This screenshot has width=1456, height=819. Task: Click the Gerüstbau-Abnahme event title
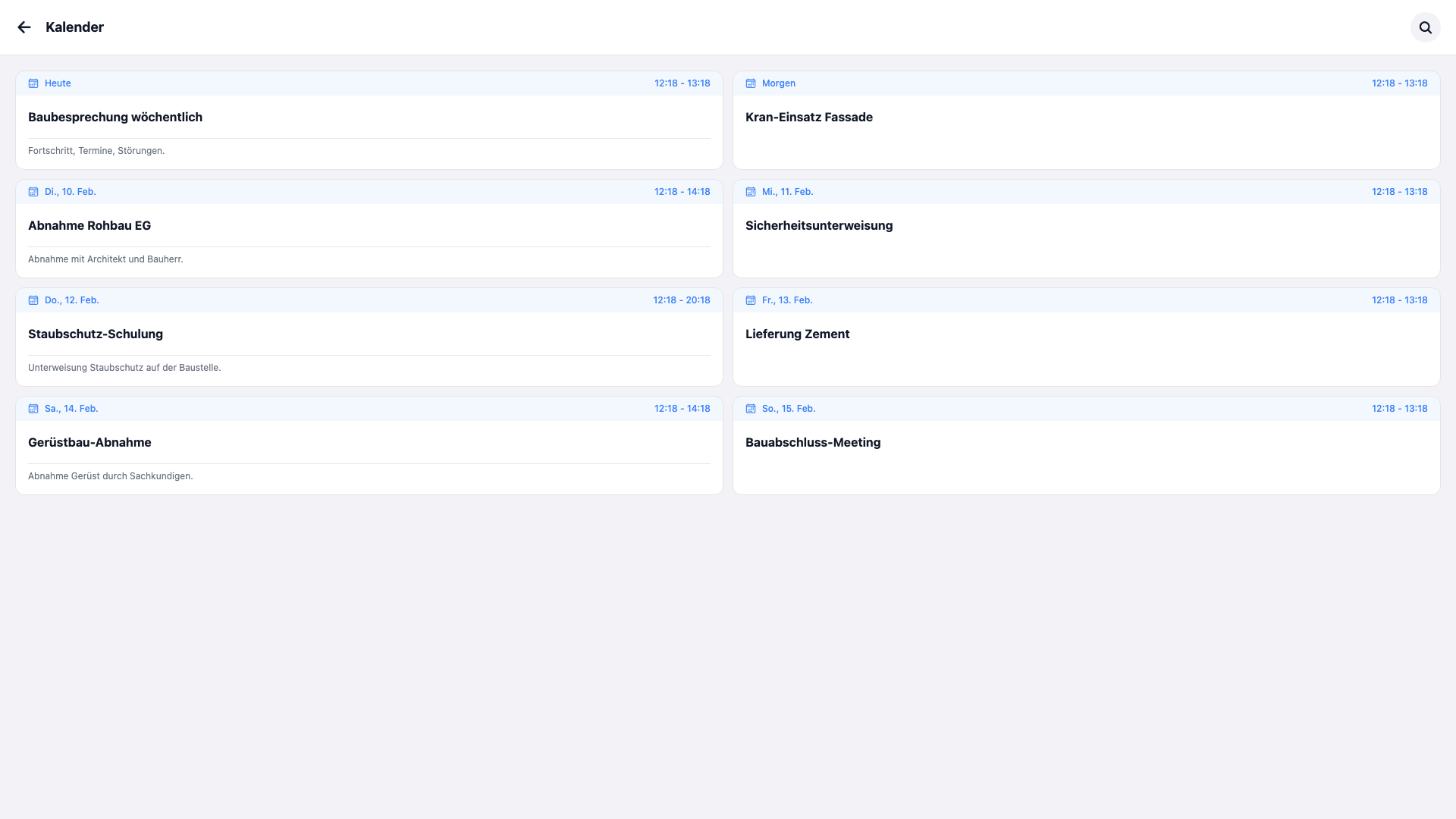click(x=89, y=442)
